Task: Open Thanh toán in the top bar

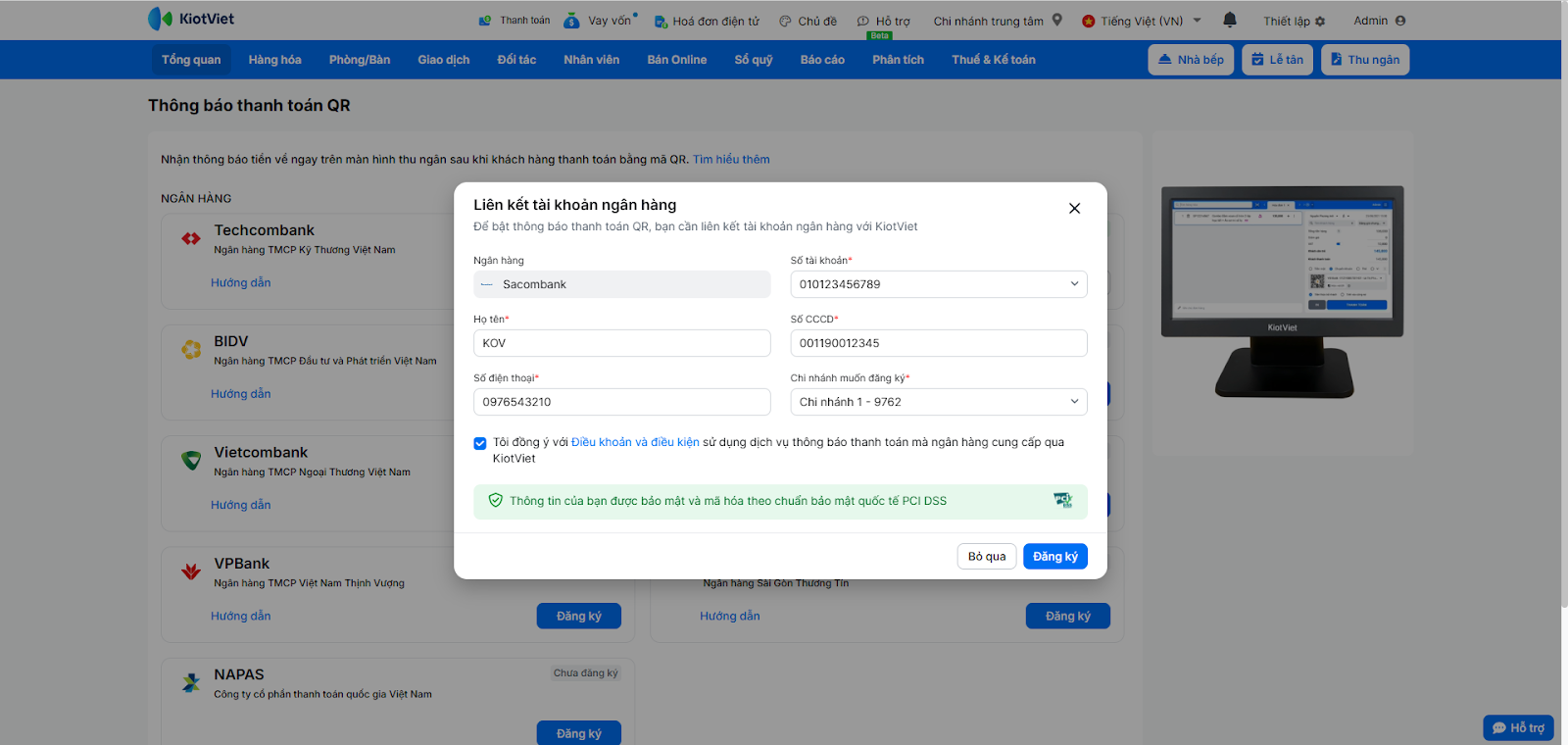Action: coord(514,21)
